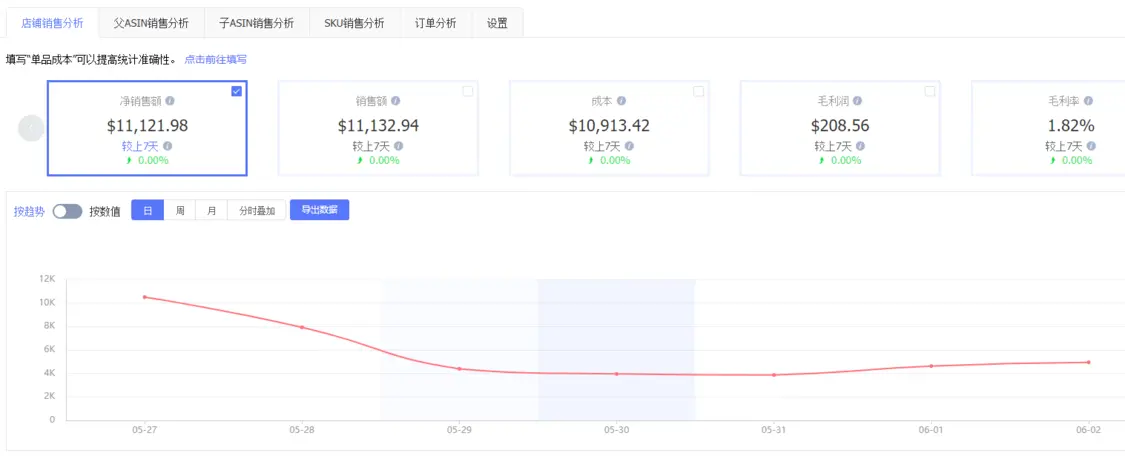Image resolution: width=1125 pixels, height=456 pixels.
Task: Select the 周 granularity button
Action: (x=180, y=211)
